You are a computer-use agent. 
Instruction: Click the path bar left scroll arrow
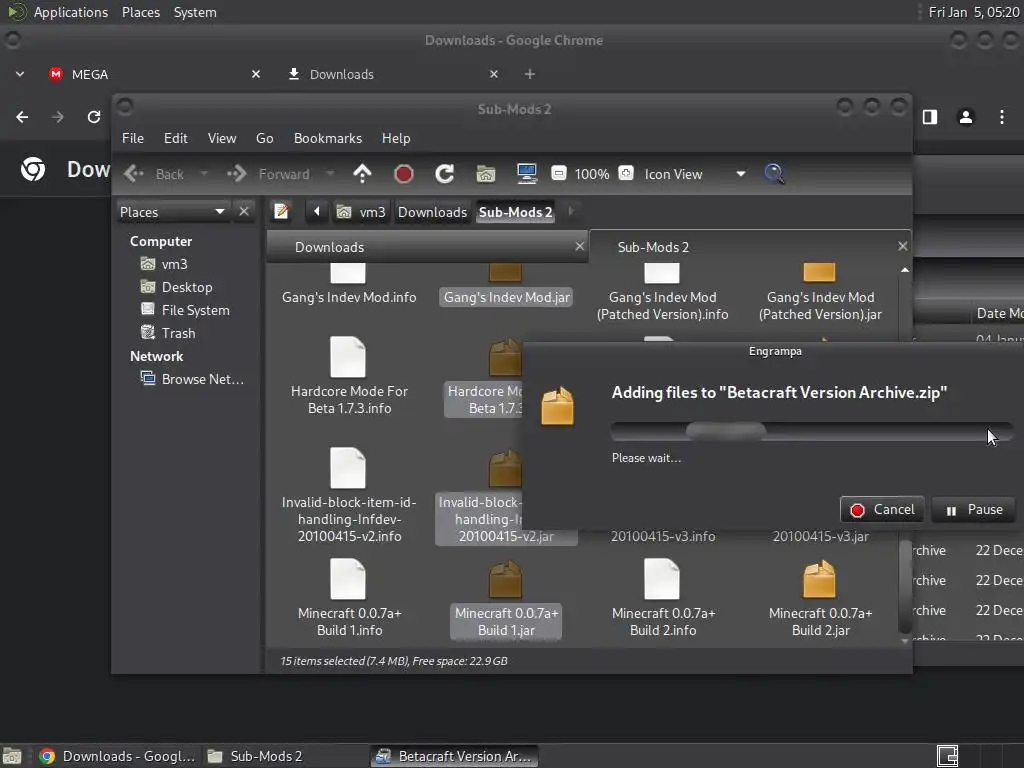[x=317, y=211]
